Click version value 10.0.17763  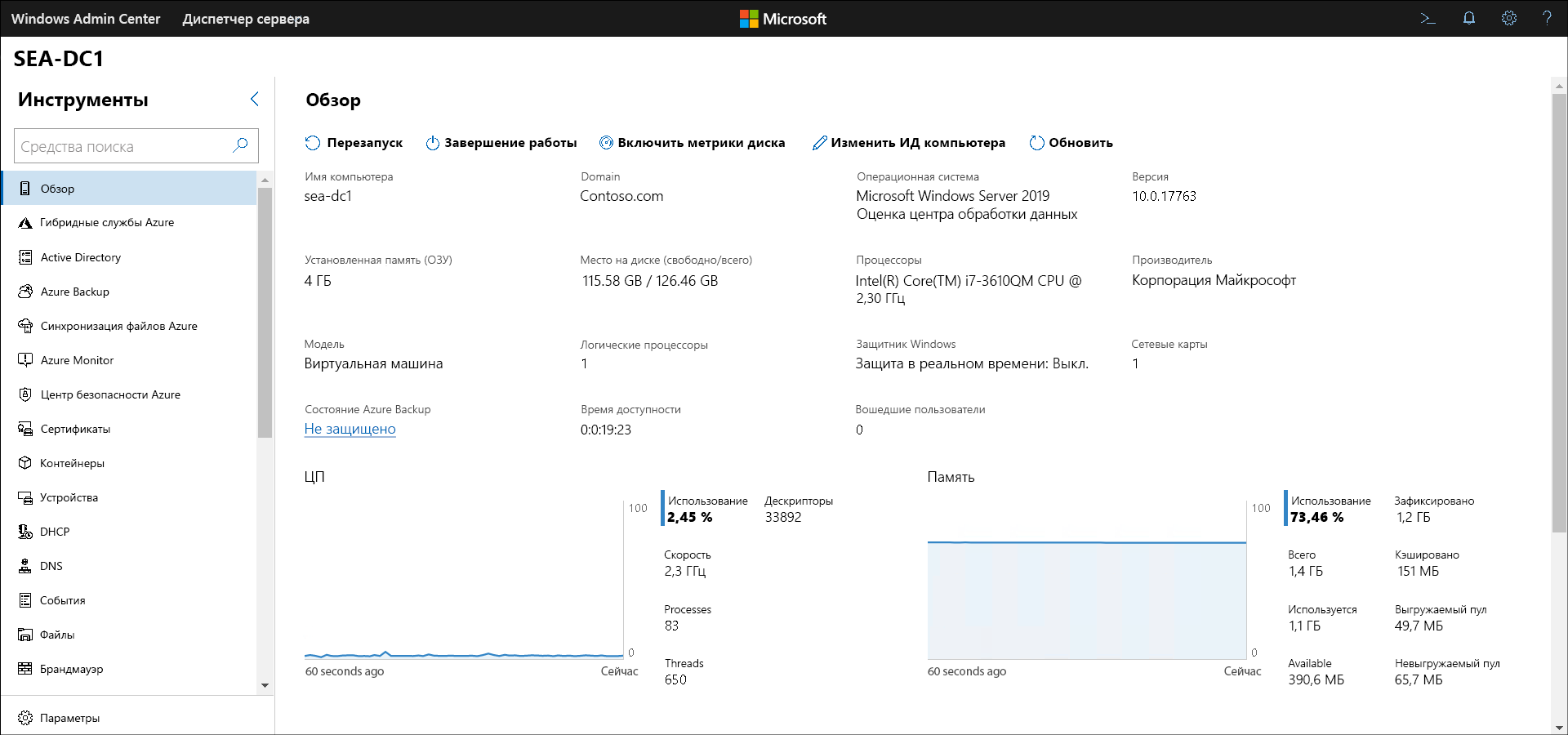(1164, 196)
